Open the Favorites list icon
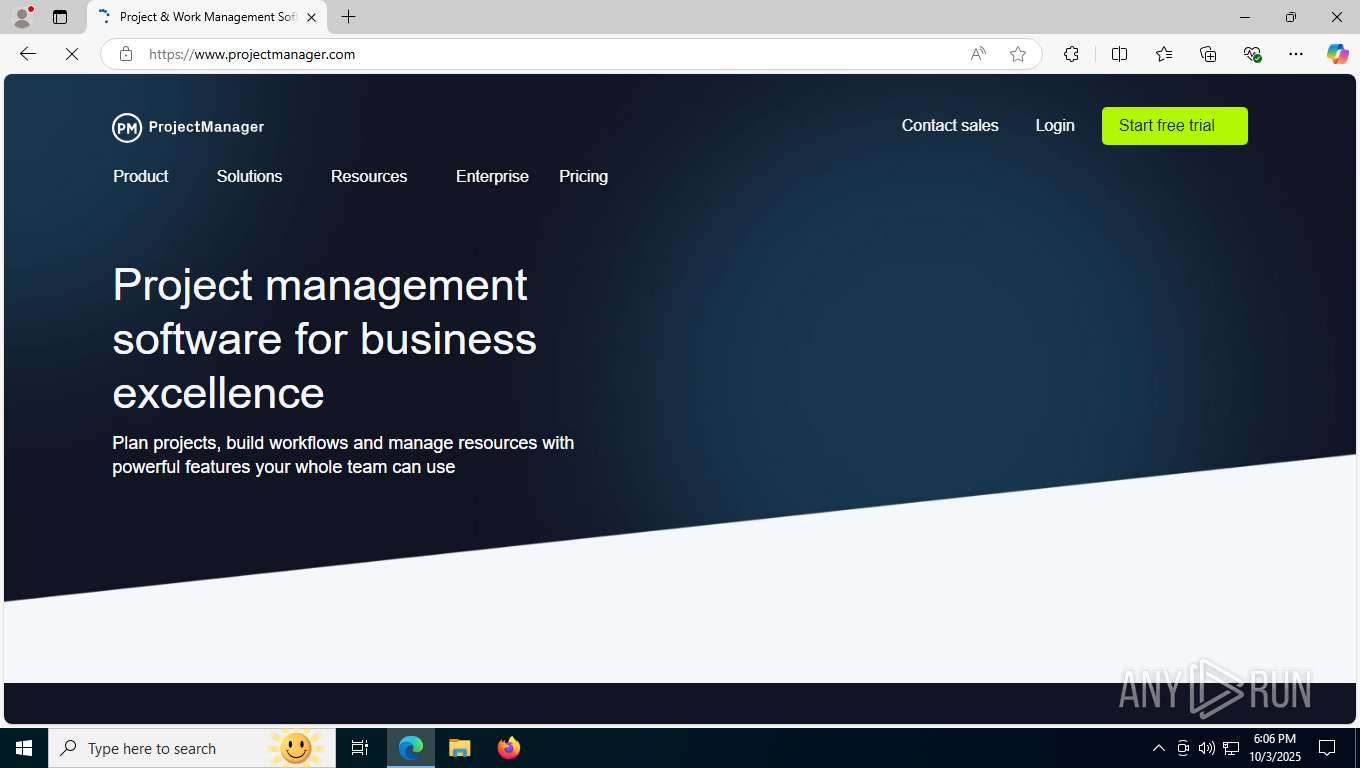Screen dimensions: 1360x768 [x=1164, y=54]
